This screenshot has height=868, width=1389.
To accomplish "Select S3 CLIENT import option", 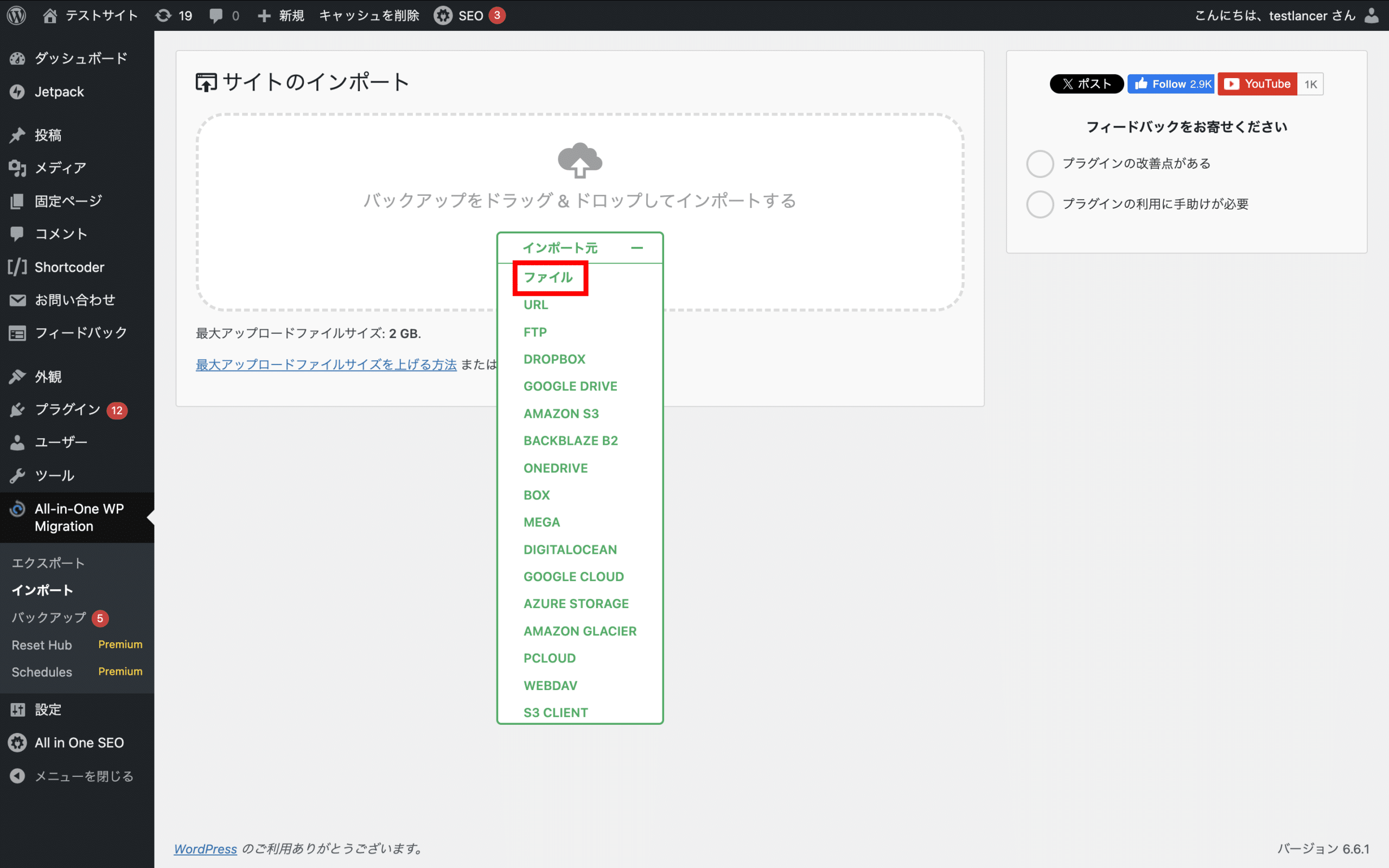I will point(556,712).
